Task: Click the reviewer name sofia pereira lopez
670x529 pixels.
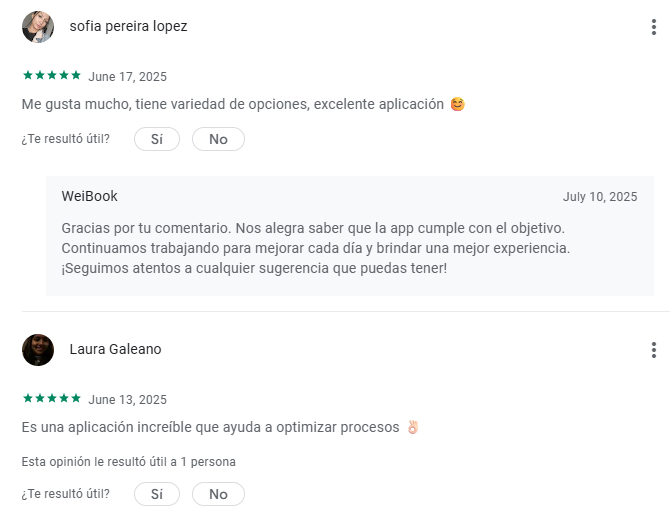Action: (128, 27)
